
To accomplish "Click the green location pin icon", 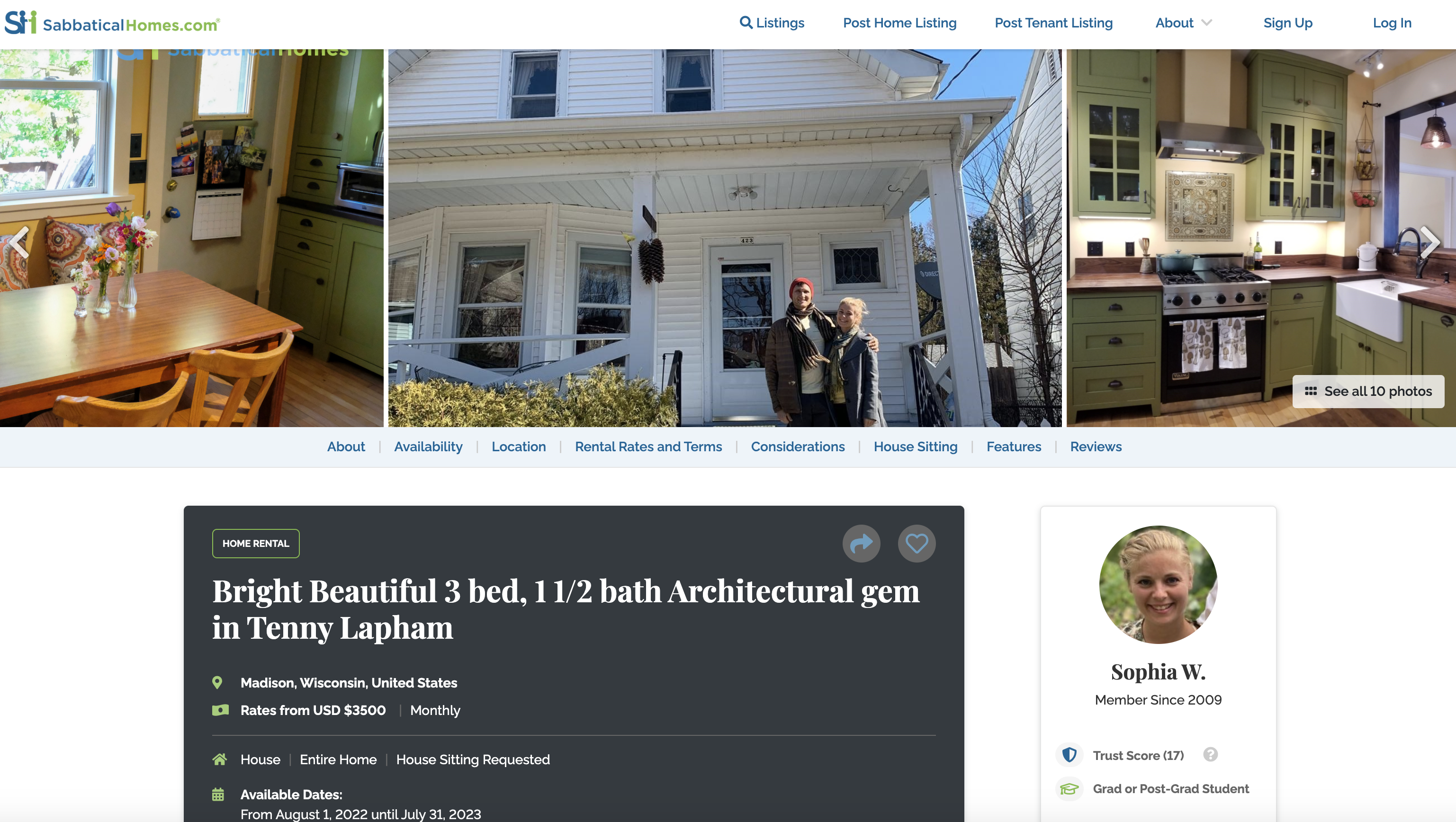I will (217, 682).
